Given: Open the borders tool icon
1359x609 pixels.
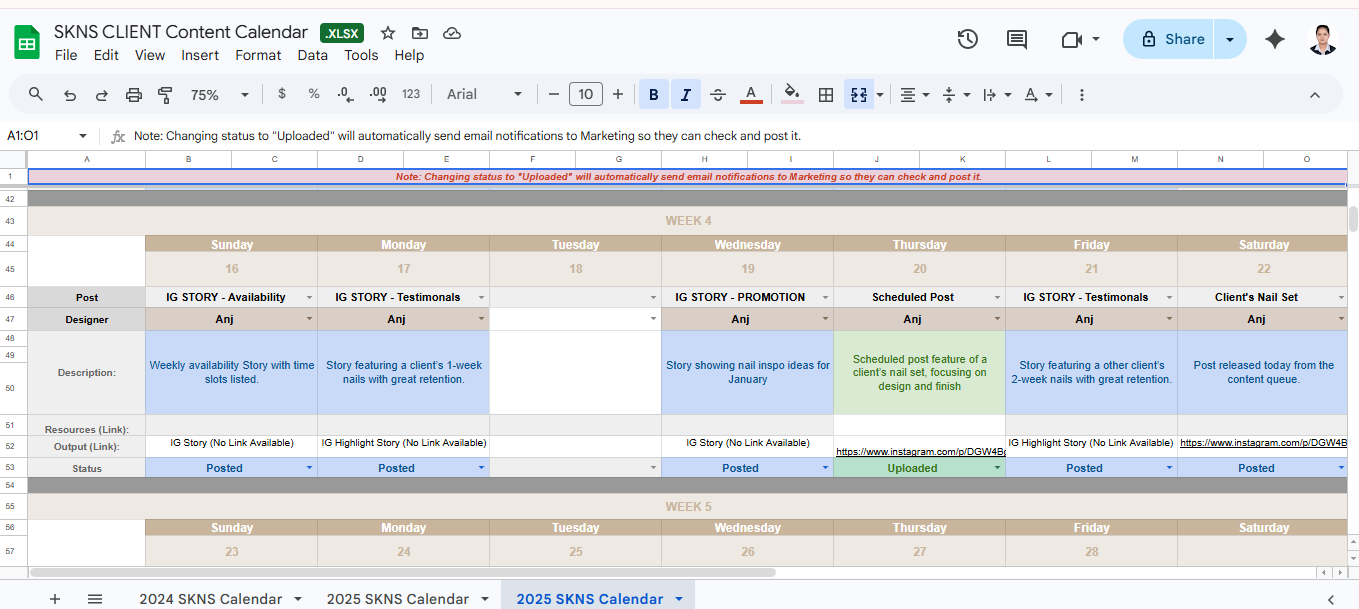Looking at the screenshot, I should click(x=826, y=94).
